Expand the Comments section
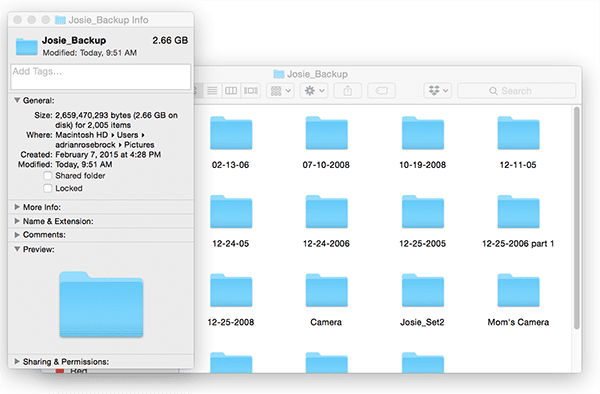This screenshot has height=394, width=600. click(x=17, y=234)
